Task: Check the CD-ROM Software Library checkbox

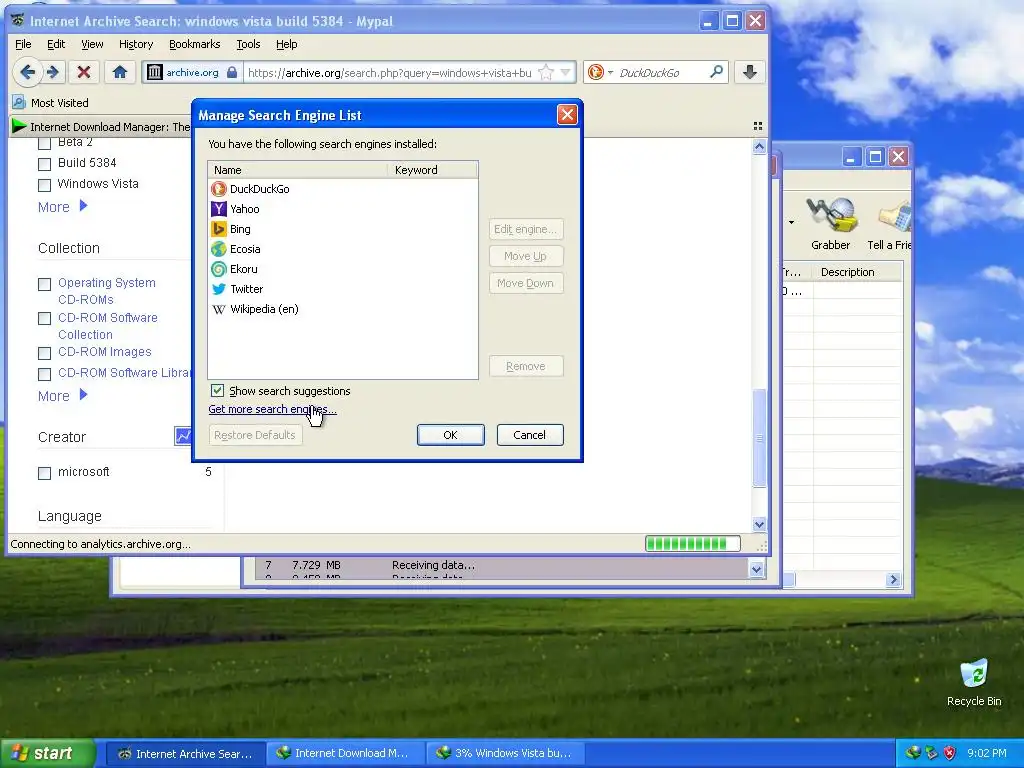Action: coord(44,374)
